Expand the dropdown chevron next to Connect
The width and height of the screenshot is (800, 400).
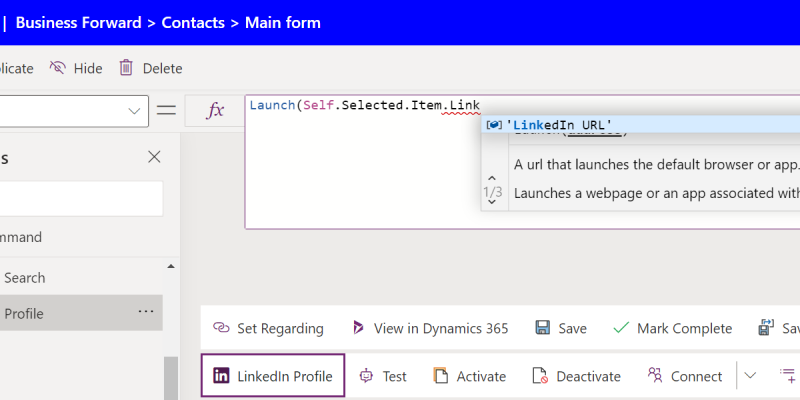coord(749,376)
